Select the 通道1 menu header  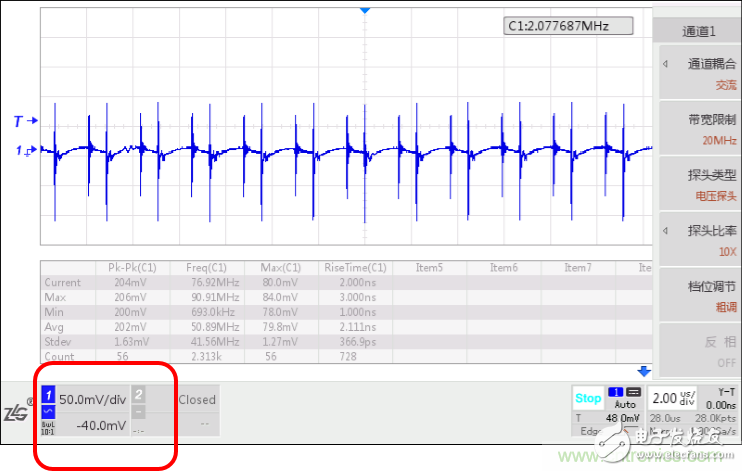(x=698, y=31)
